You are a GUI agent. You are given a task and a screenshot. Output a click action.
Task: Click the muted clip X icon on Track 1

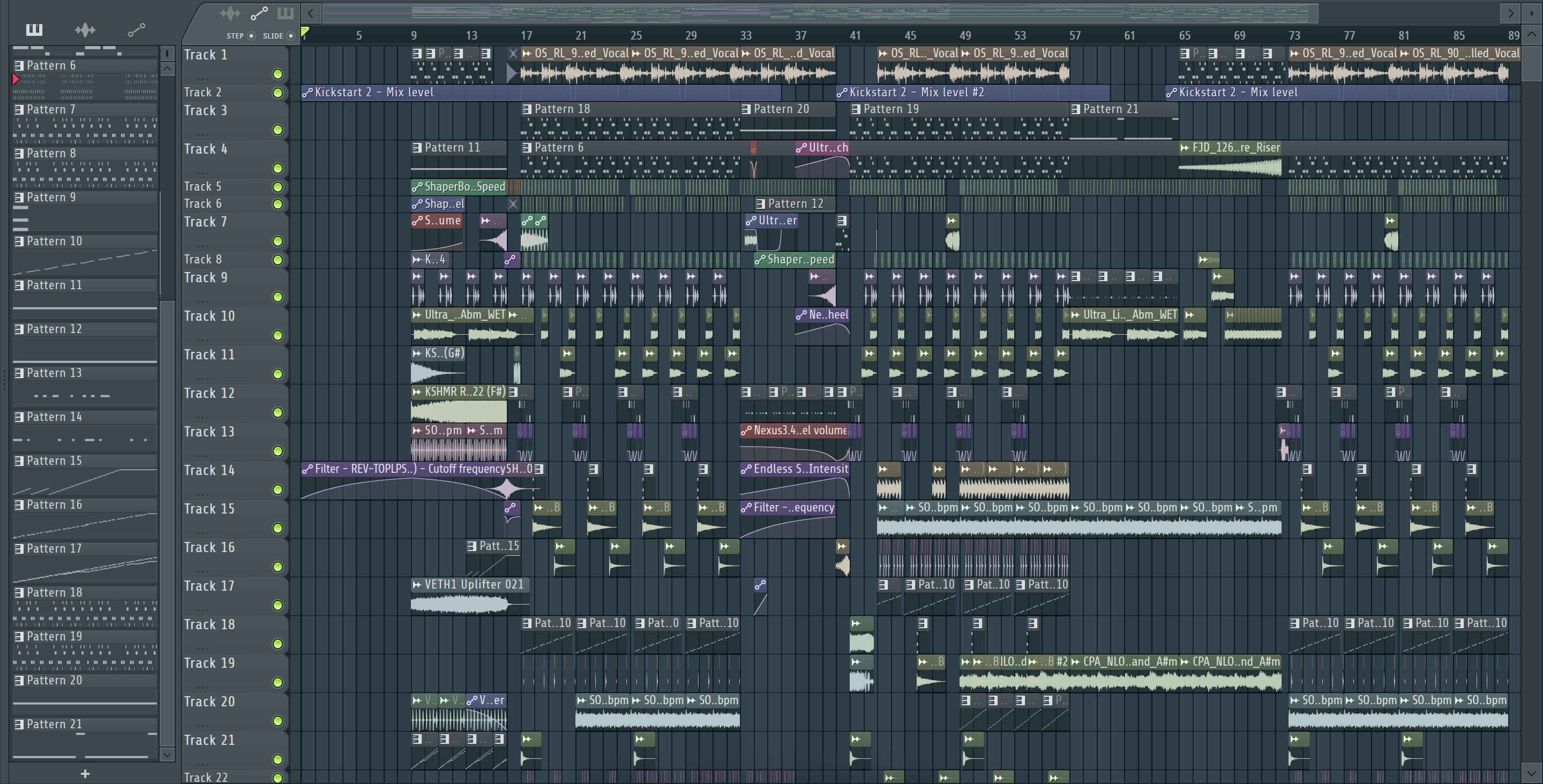tap(513, 54)
